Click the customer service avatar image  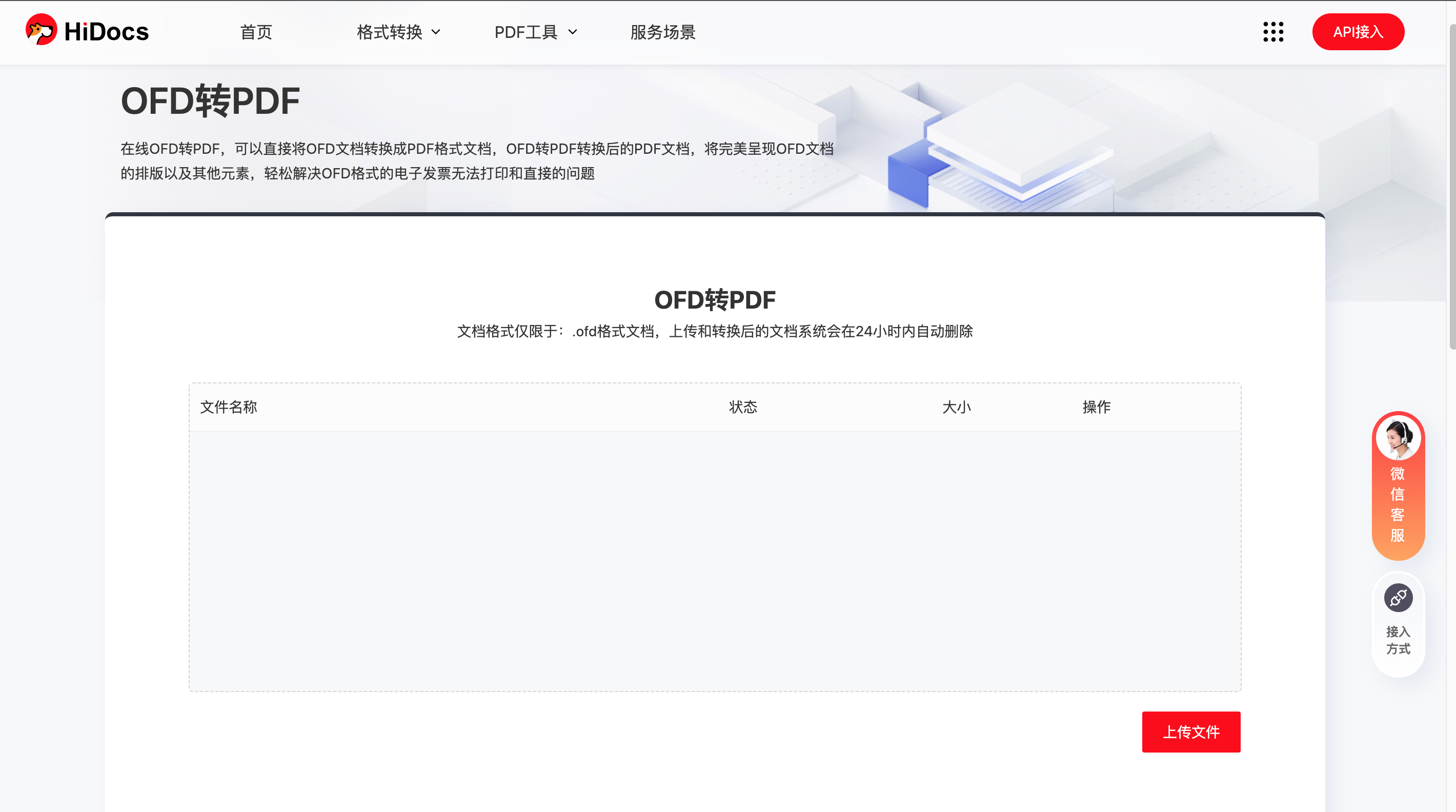[x=1398, y=438]
